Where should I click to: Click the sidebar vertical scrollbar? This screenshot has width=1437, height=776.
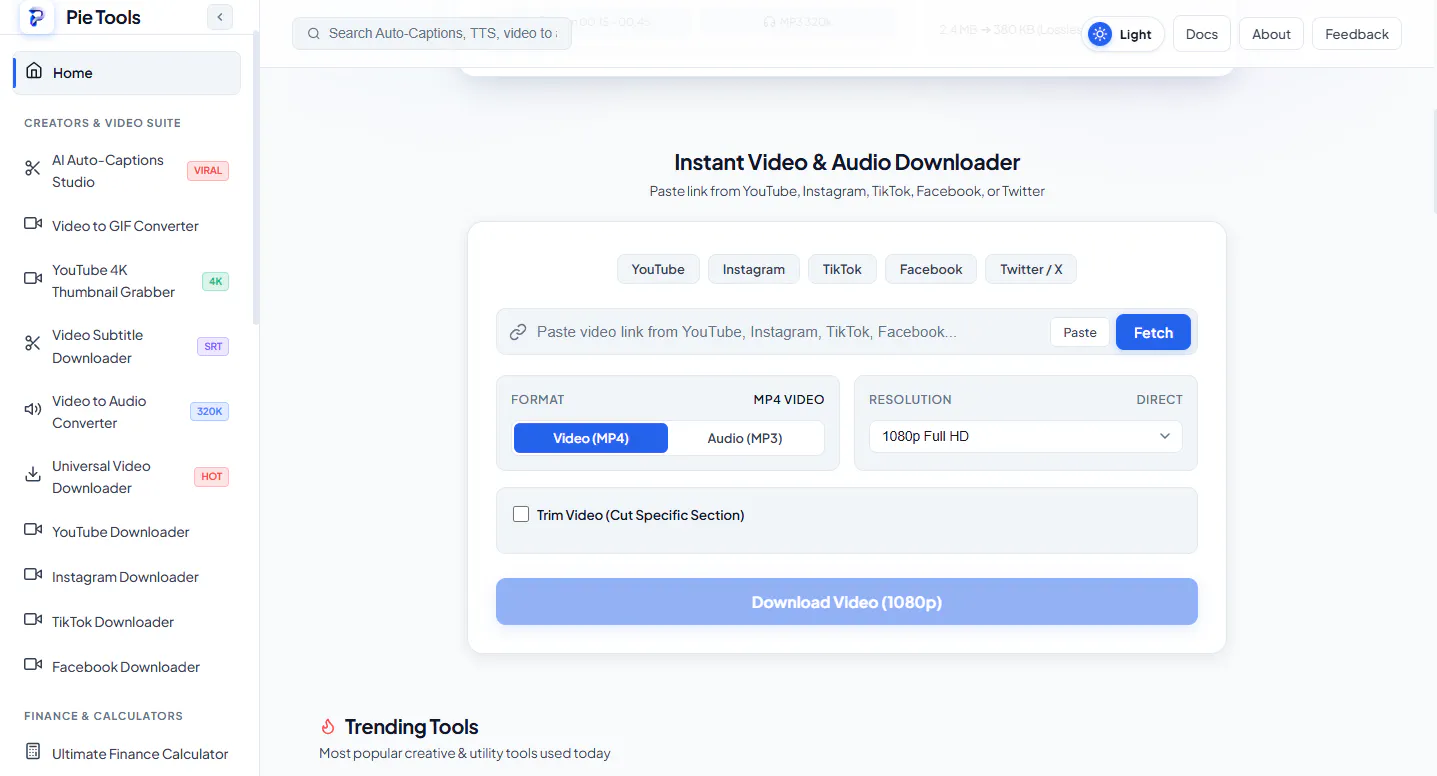(256, 178)
